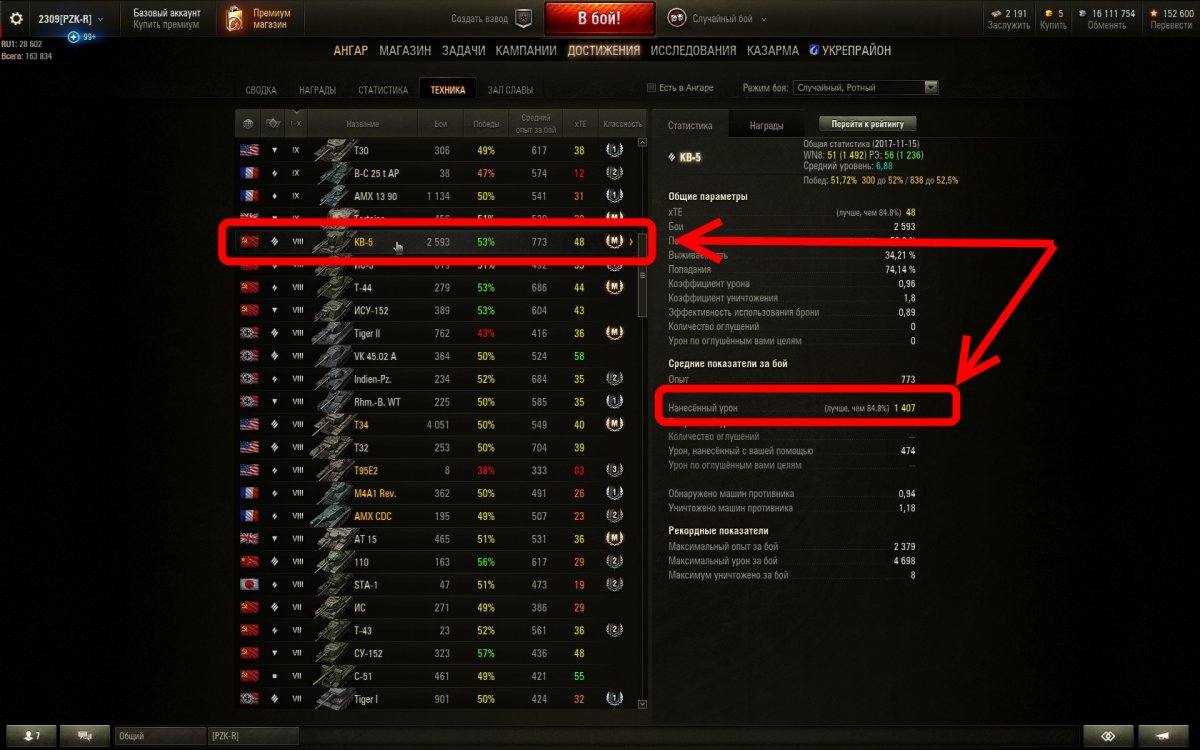Switch to the 'Награды' tab in right panel
Screen dimensions: 1200x750
(x=766, y=126)
